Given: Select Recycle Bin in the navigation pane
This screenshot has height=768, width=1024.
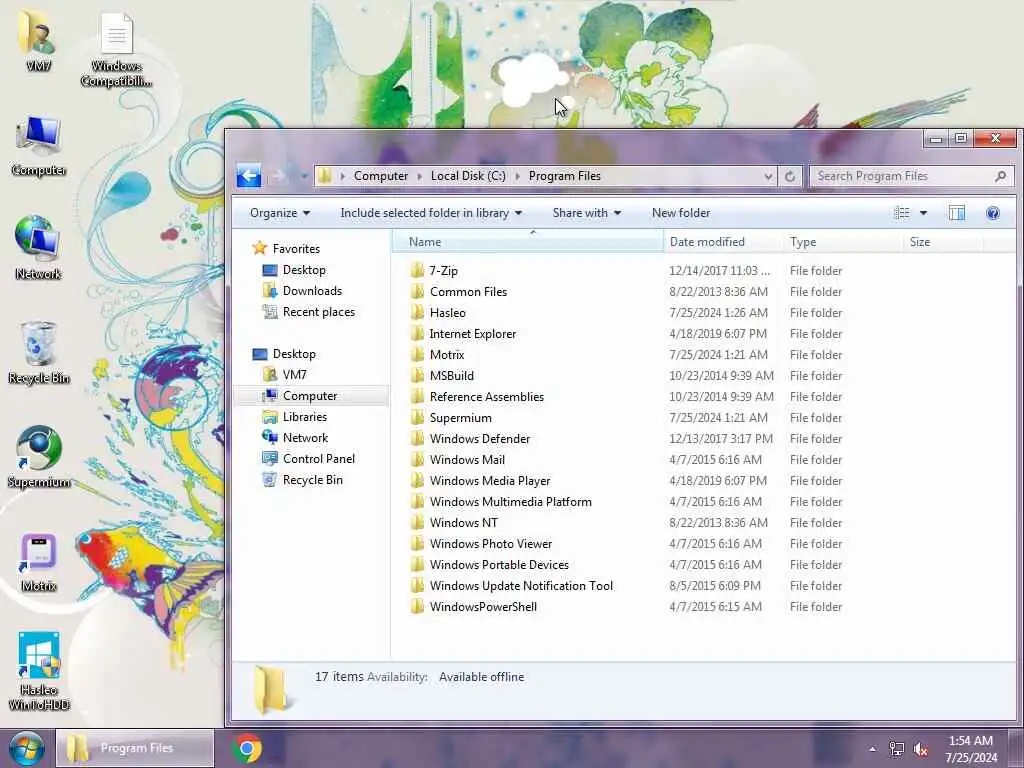Looking at the screenshot, I should (312, 479).
